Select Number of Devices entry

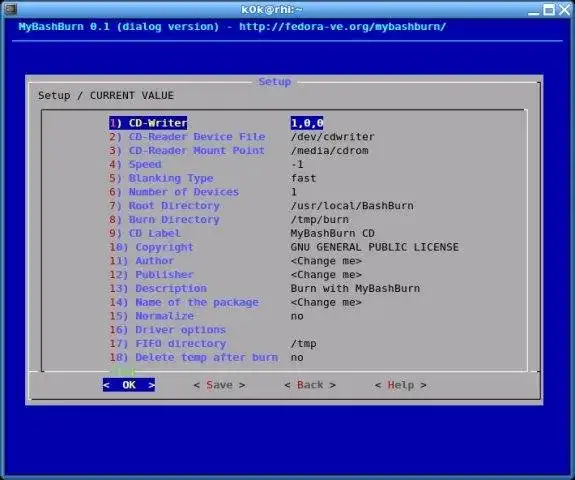point(174,192)
